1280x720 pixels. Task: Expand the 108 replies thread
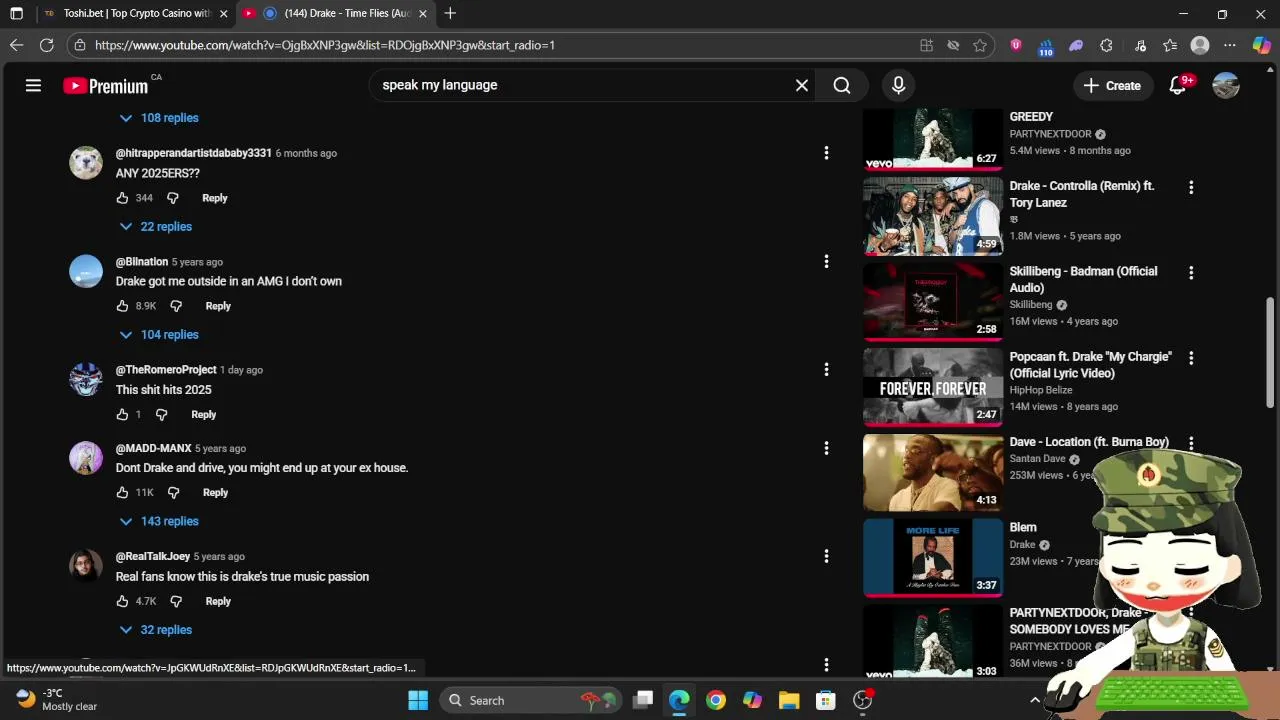coord(158,118)
